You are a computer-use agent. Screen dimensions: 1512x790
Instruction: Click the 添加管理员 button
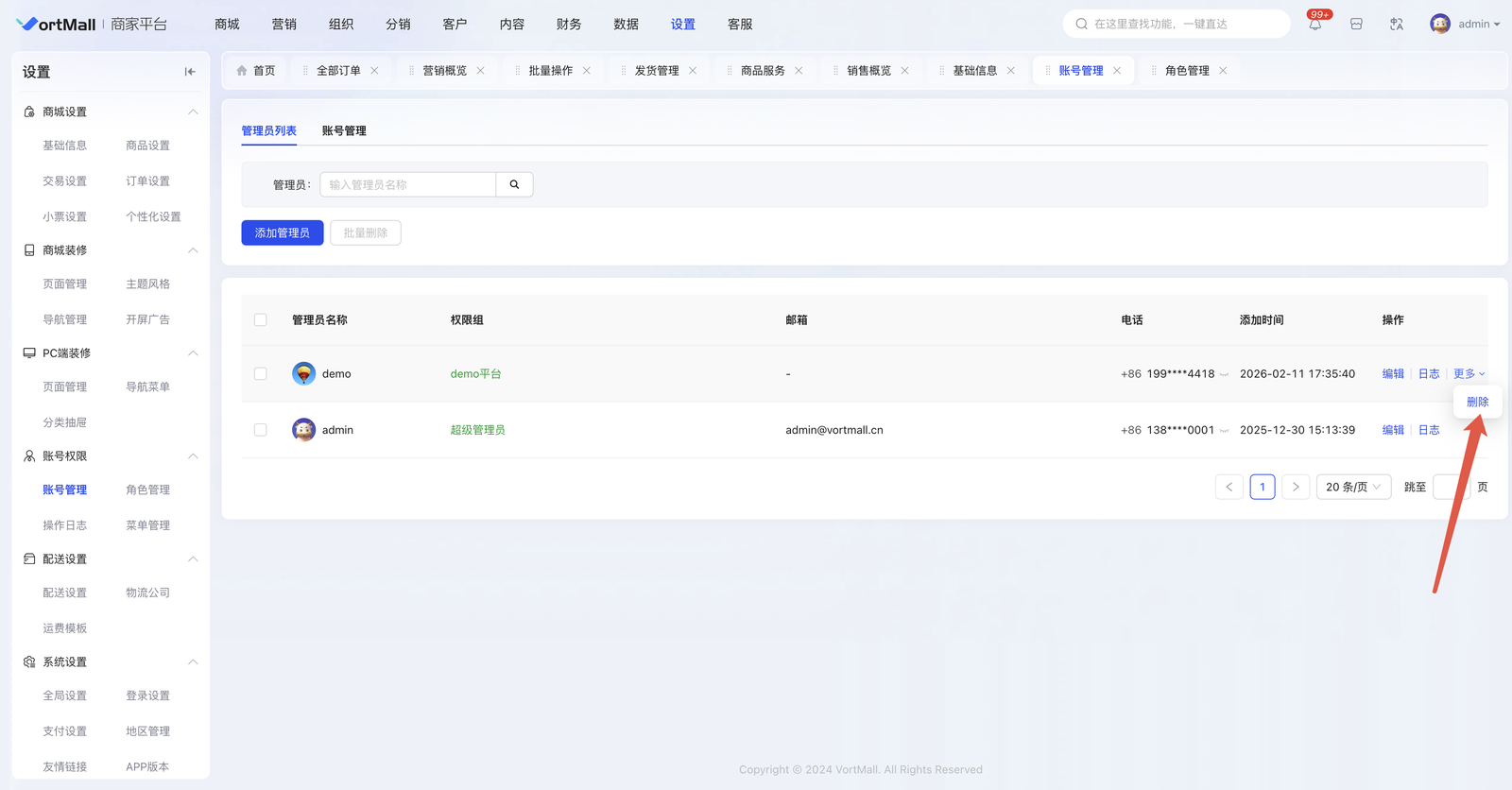(283, 232)
